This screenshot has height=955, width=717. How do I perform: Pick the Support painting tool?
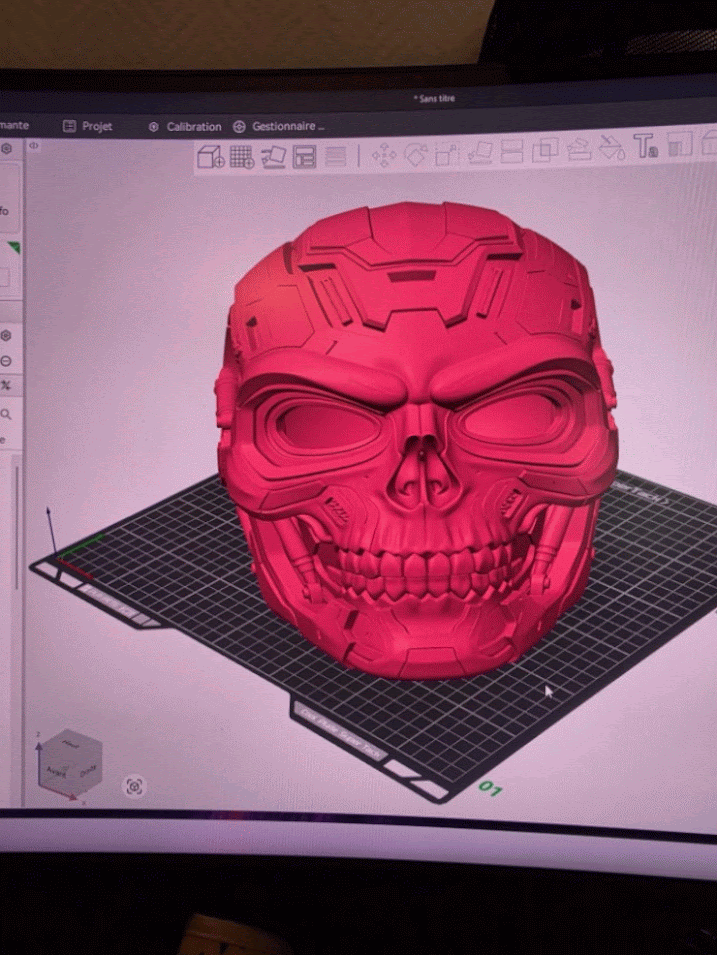(579, 149)
